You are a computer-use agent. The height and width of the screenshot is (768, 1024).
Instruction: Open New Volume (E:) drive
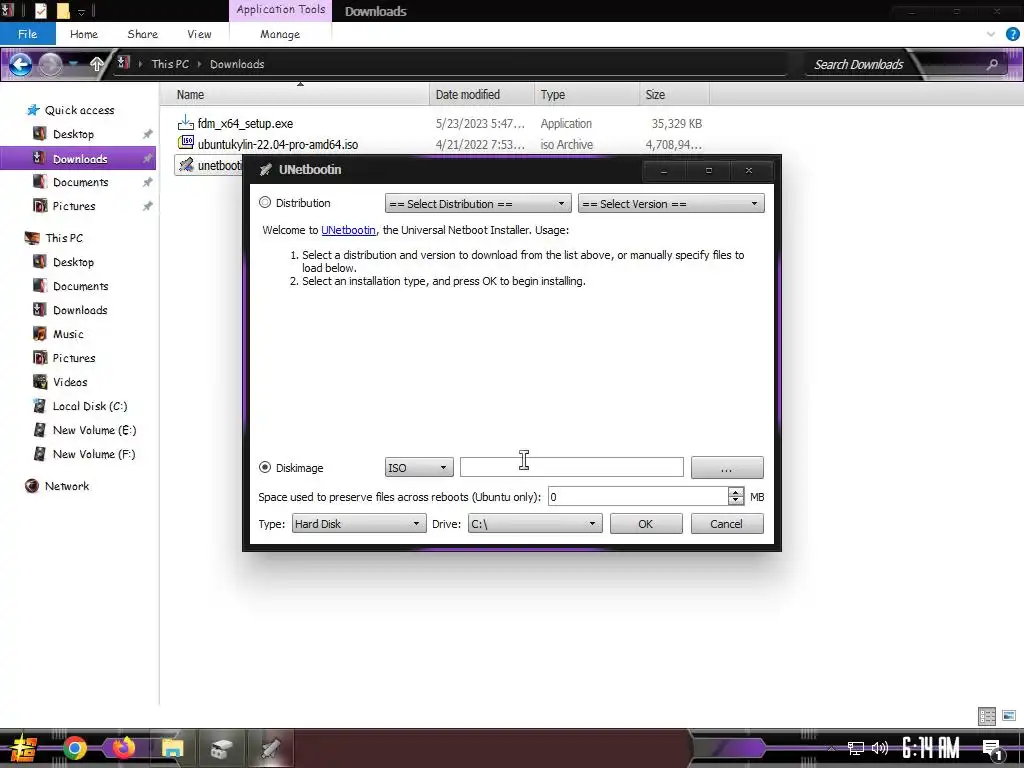95,430
